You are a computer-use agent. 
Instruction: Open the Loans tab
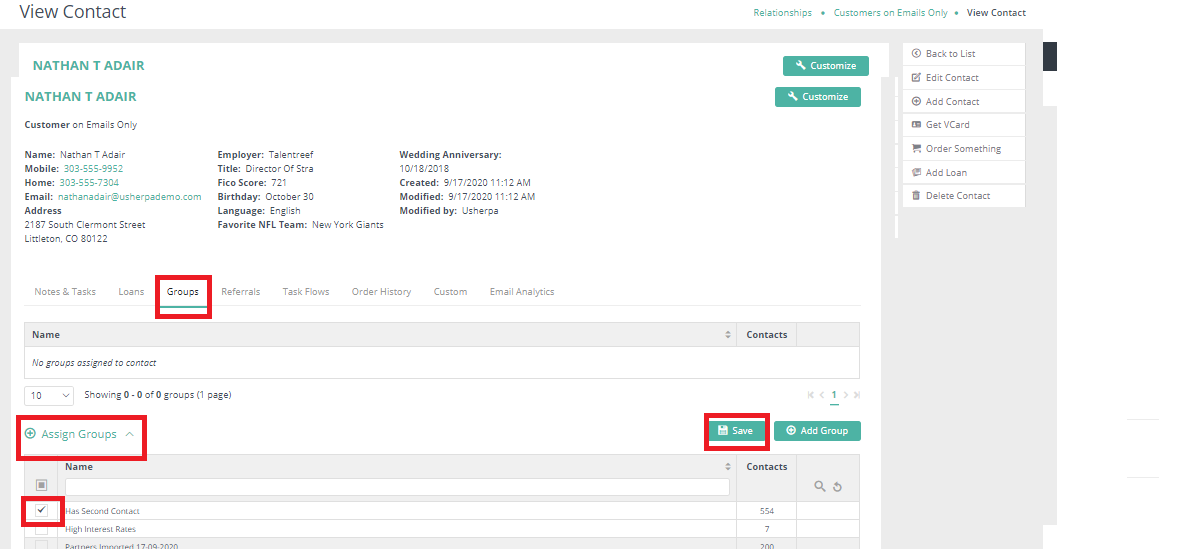(x=131, y=292)
